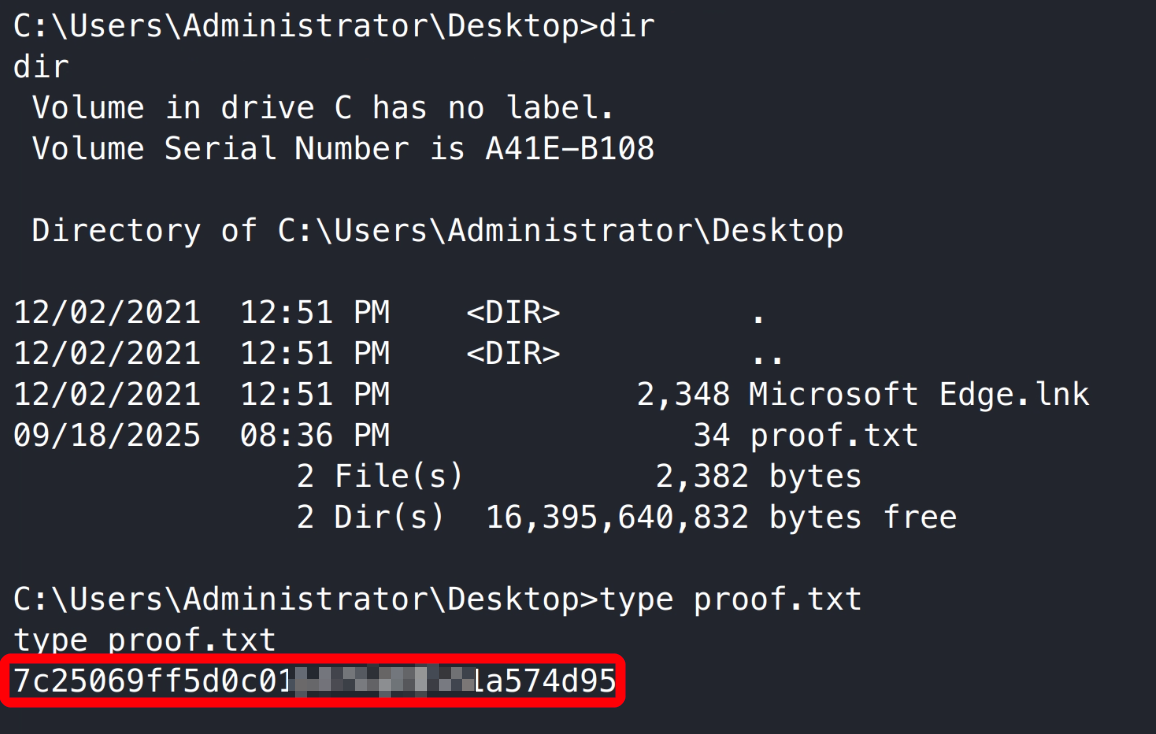Click the Microsoft Edge.lnk file entry
1156x734 pixels.
pos(918,395)
